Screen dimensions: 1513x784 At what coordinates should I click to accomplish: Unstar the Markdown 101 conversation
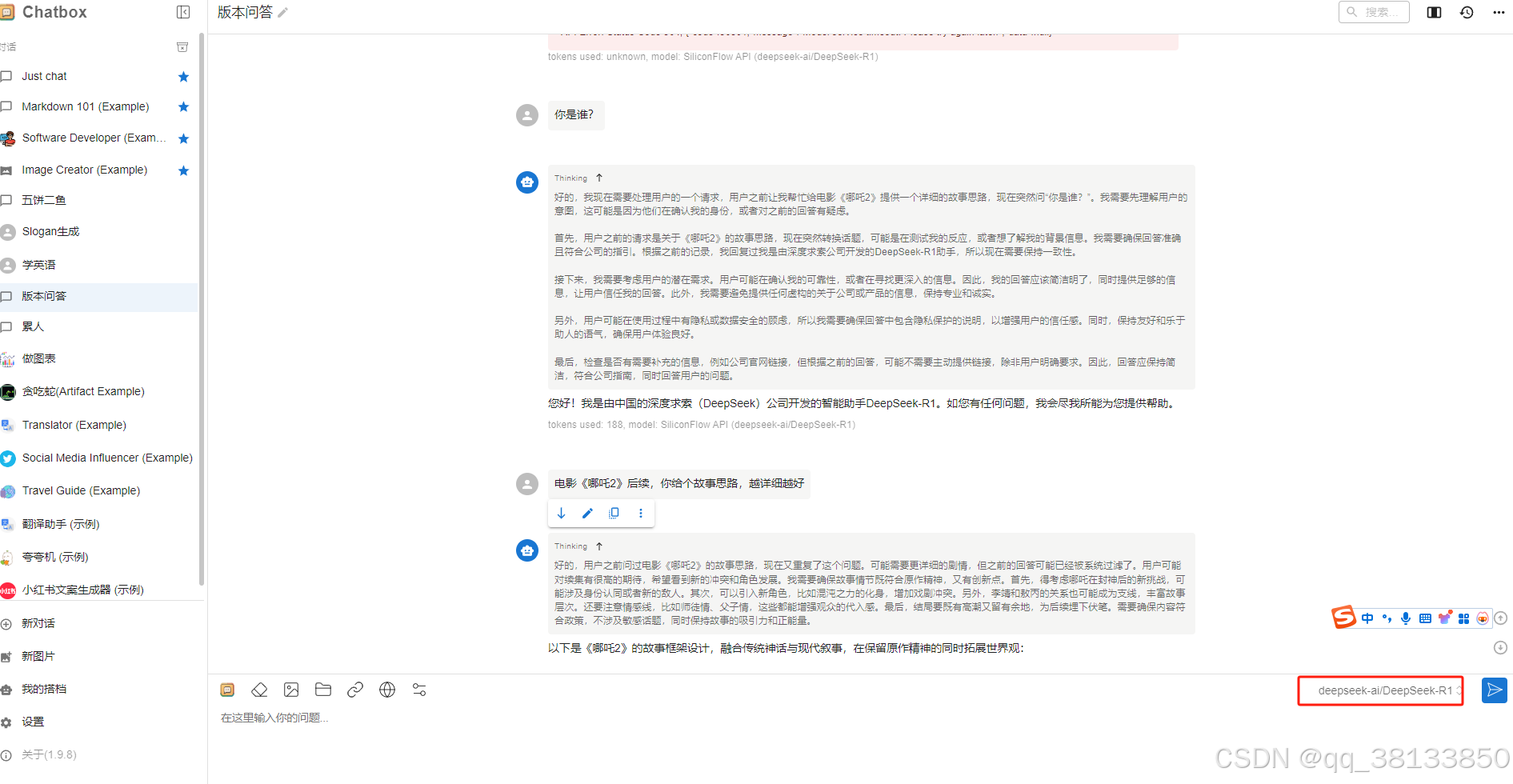183,107
